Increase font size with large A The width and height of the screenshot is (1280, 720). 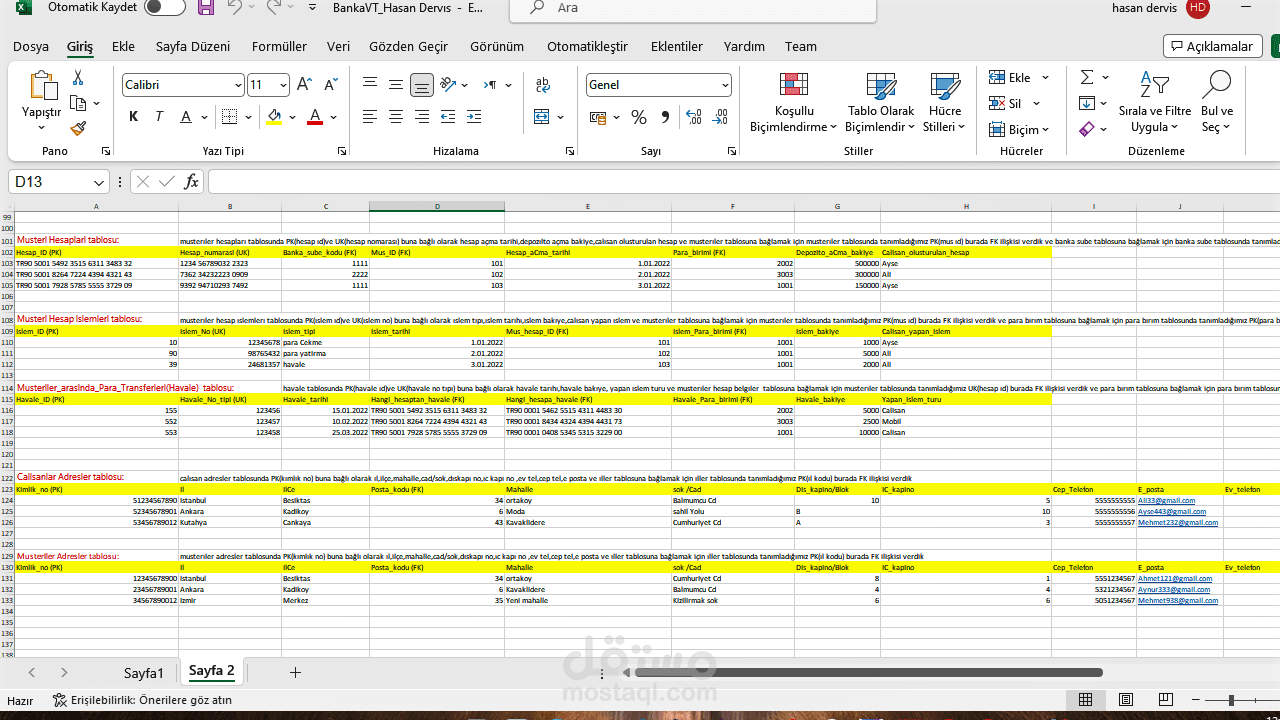point(305,85)
